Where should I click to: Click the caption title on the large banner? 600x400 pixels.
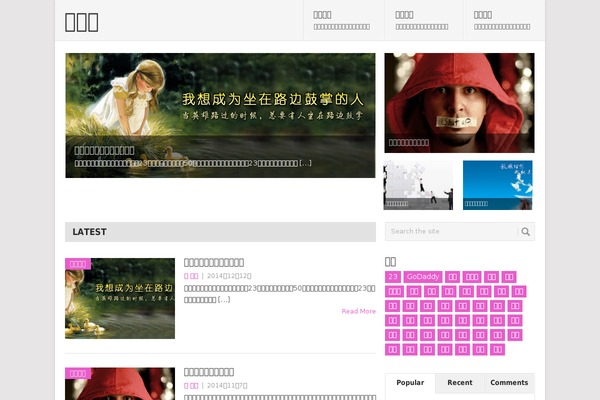[104, 150]
